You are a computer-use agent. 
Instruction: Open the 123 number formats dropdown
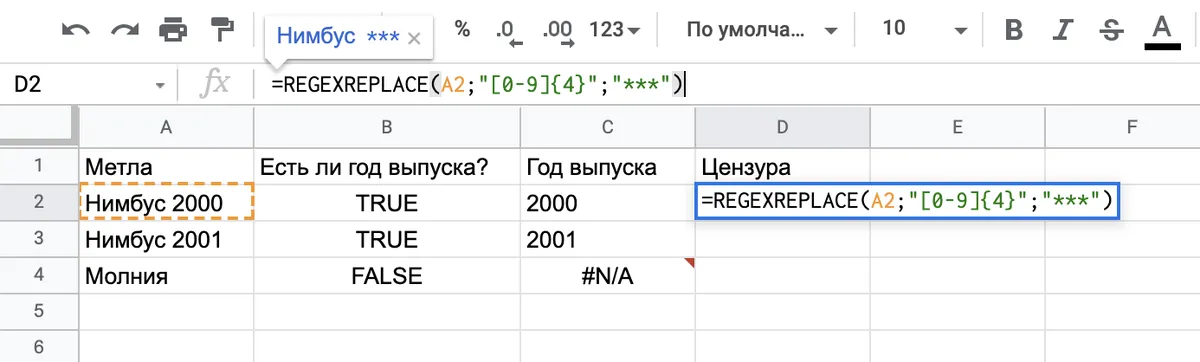616,29
